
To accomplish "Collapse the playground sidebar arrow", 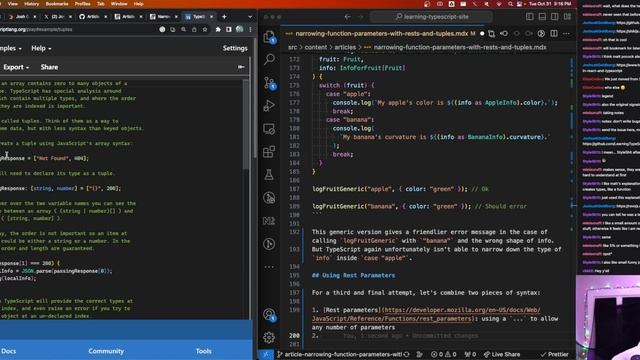I will click(241, 67).
